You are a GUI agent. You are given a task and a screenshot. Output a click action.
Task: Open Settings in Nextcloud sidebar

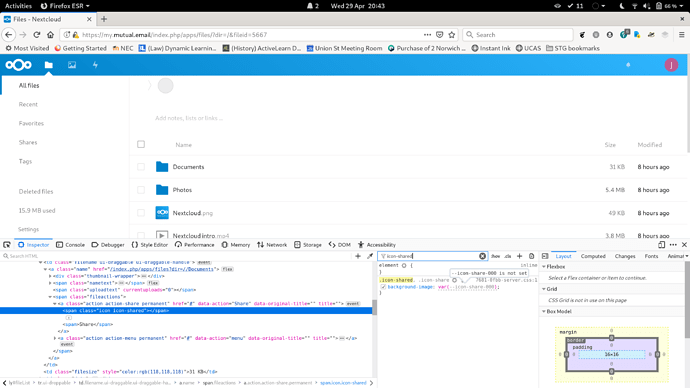(x=28, y=229)
